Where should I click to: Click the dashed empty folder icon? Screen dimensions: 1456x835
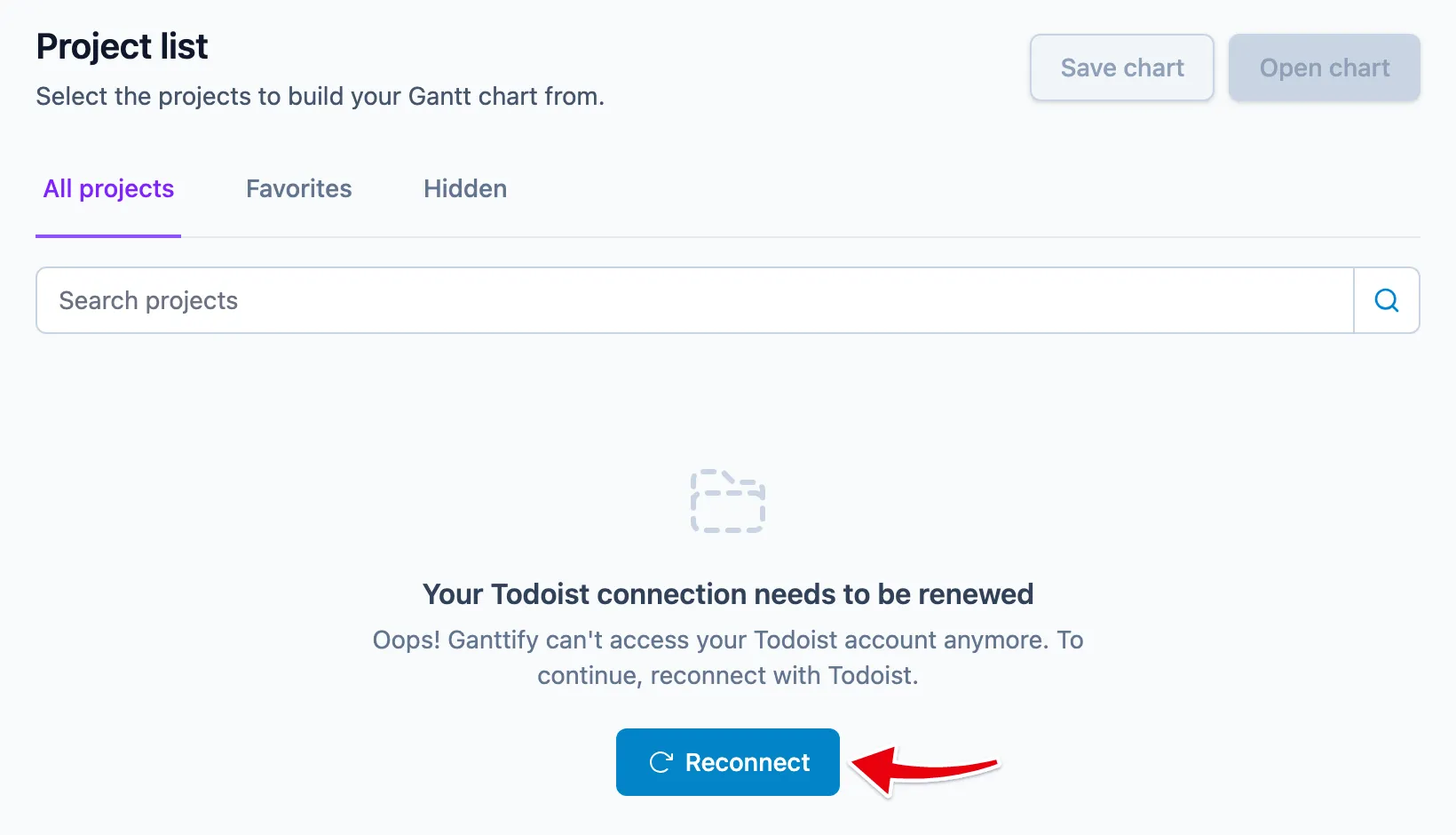[728, 502]
